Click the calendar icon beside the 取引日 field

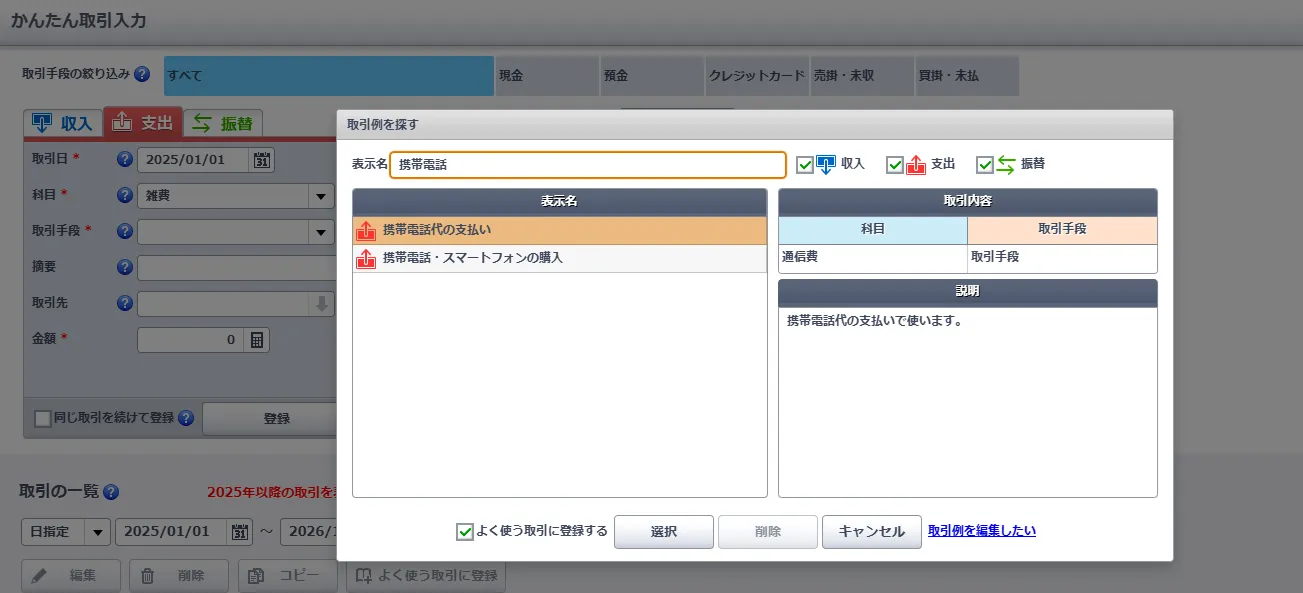pyautogui.click(x=262, y=160)
